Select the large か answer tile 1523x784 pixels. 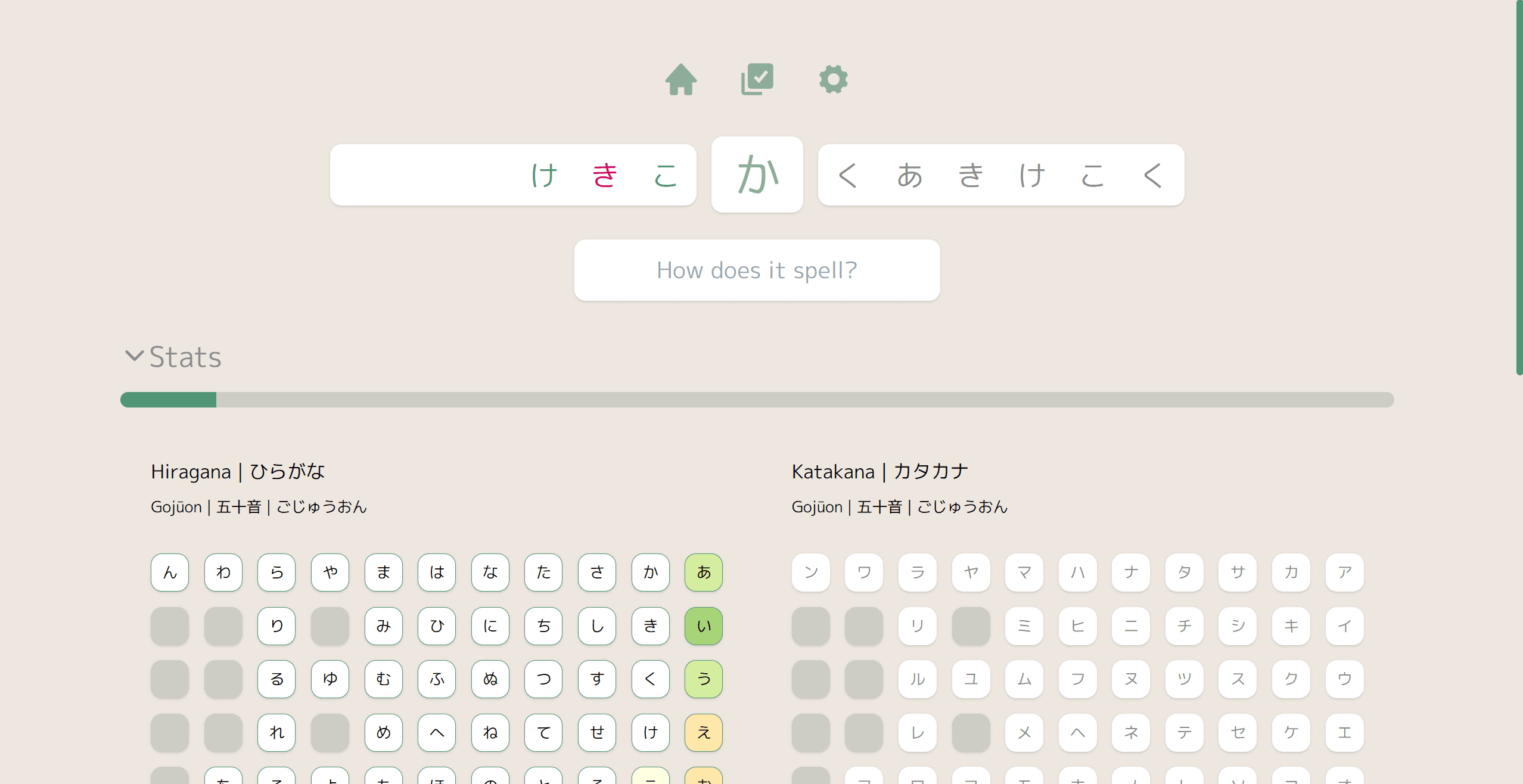[757, 175]
